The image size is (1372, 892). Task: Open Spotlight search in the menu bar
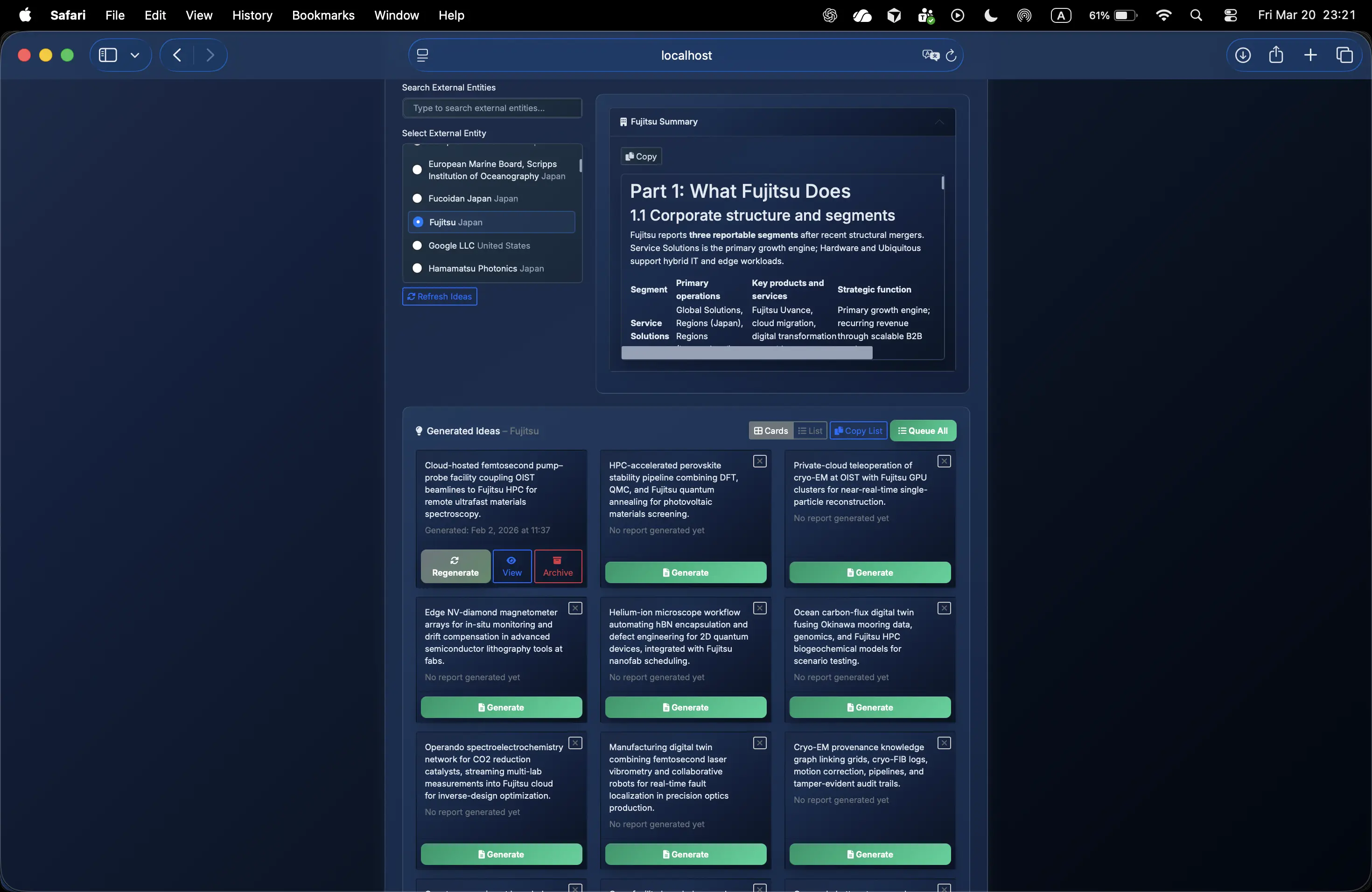click(1196, 15)
